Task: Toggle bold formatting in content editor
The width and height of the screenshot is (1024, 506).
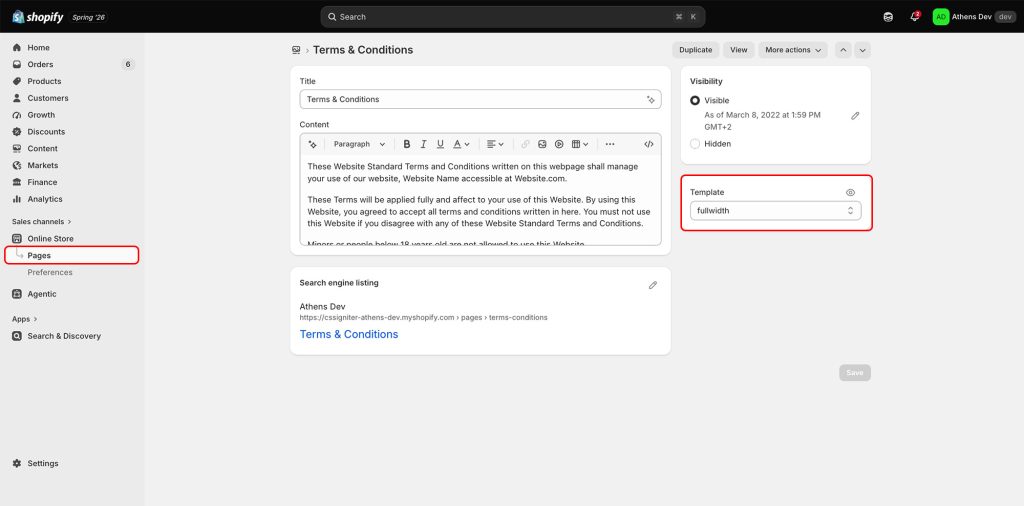Action: pos(407,144)
